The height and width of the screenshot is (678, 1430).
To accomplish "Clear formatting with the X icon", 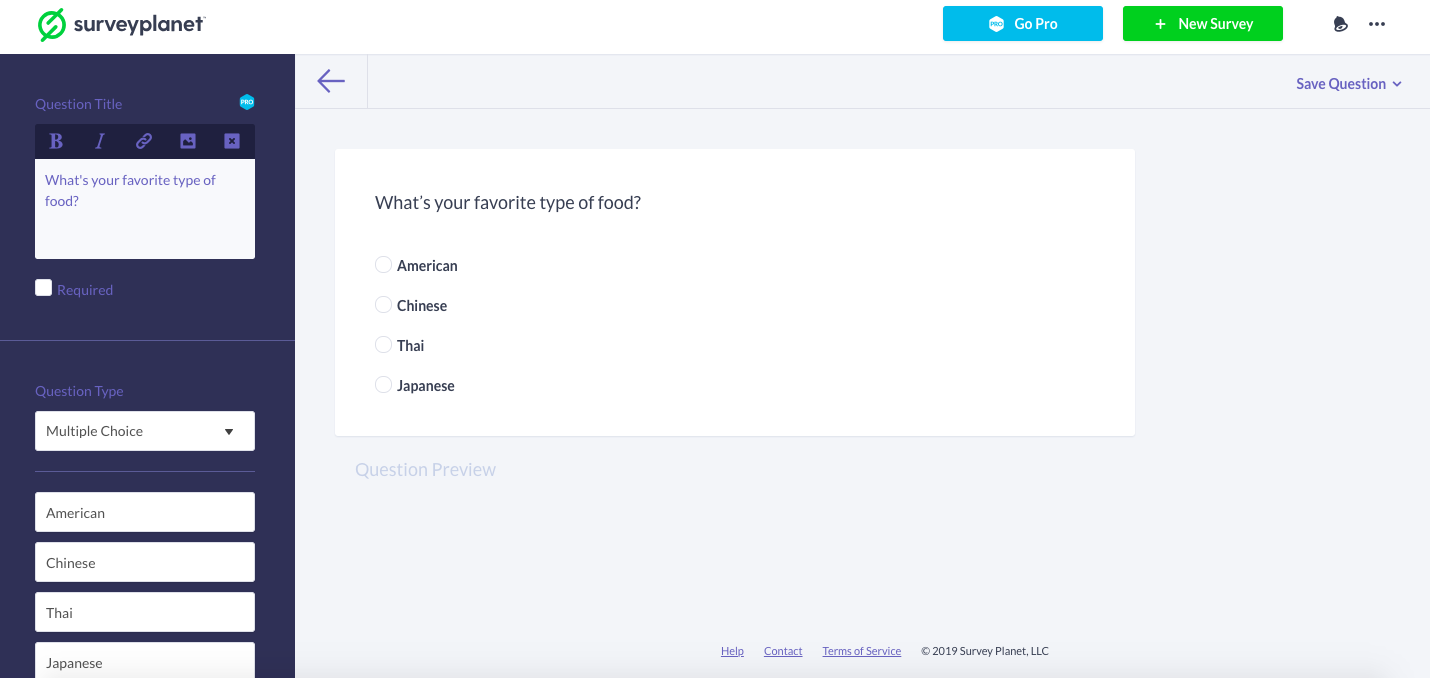I will pos(232,141).
